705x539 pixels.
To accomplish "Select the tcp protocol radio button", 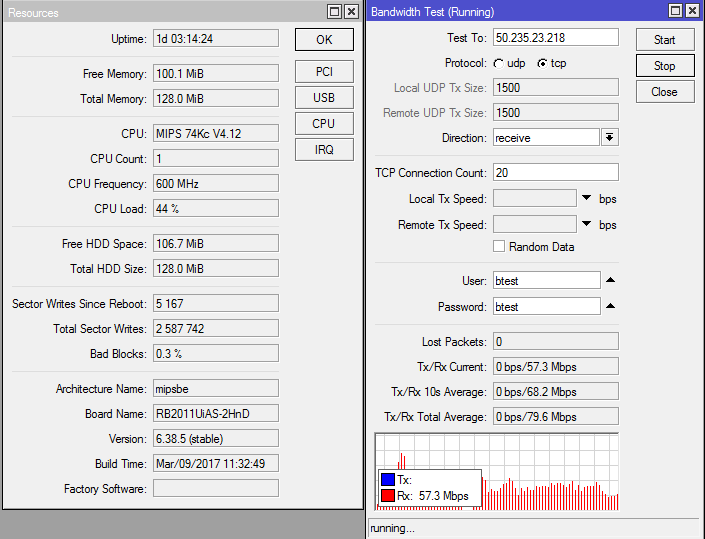I will tap(543, 64).
